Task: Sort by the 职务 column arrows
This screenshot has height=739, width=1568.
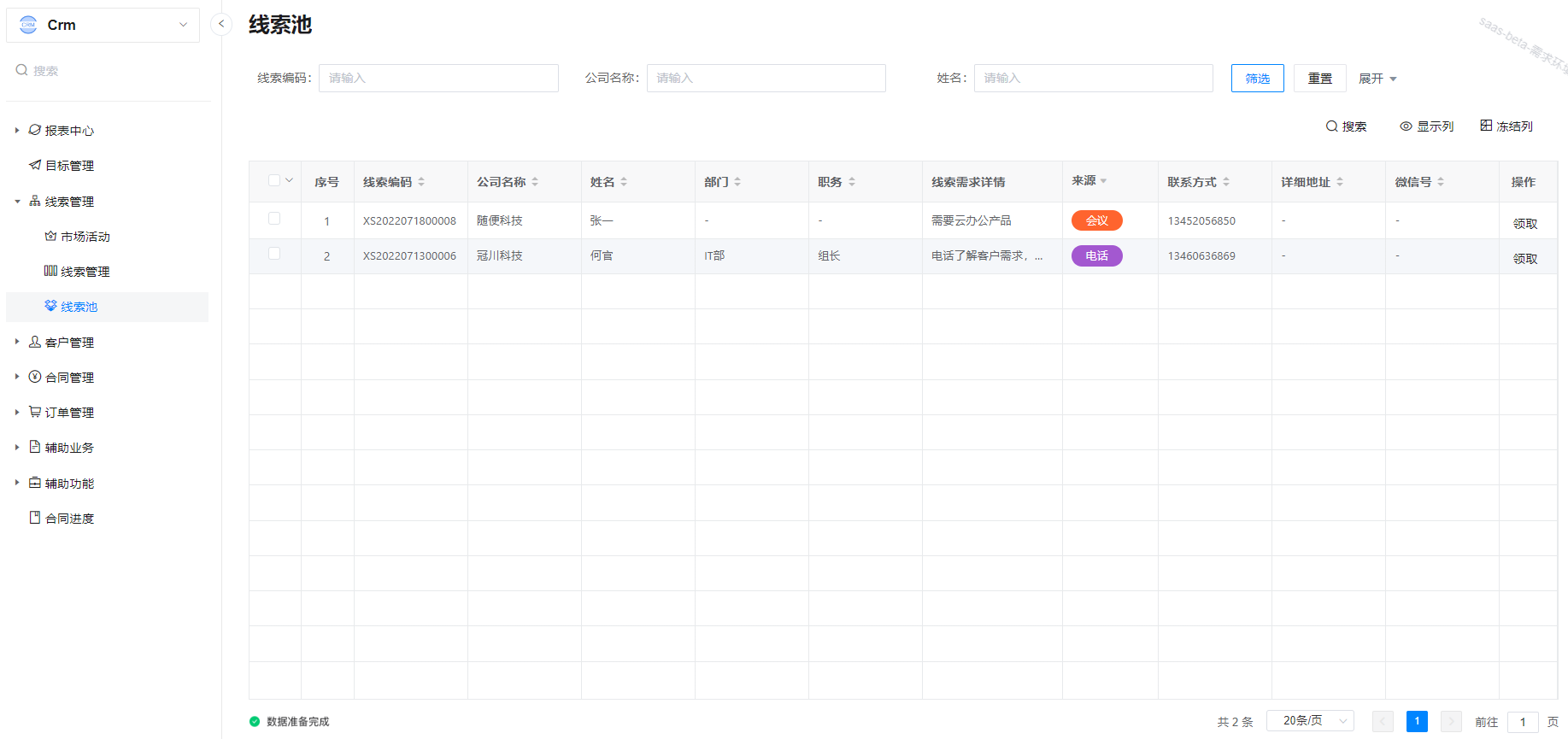Action: [x=852, y=182]
